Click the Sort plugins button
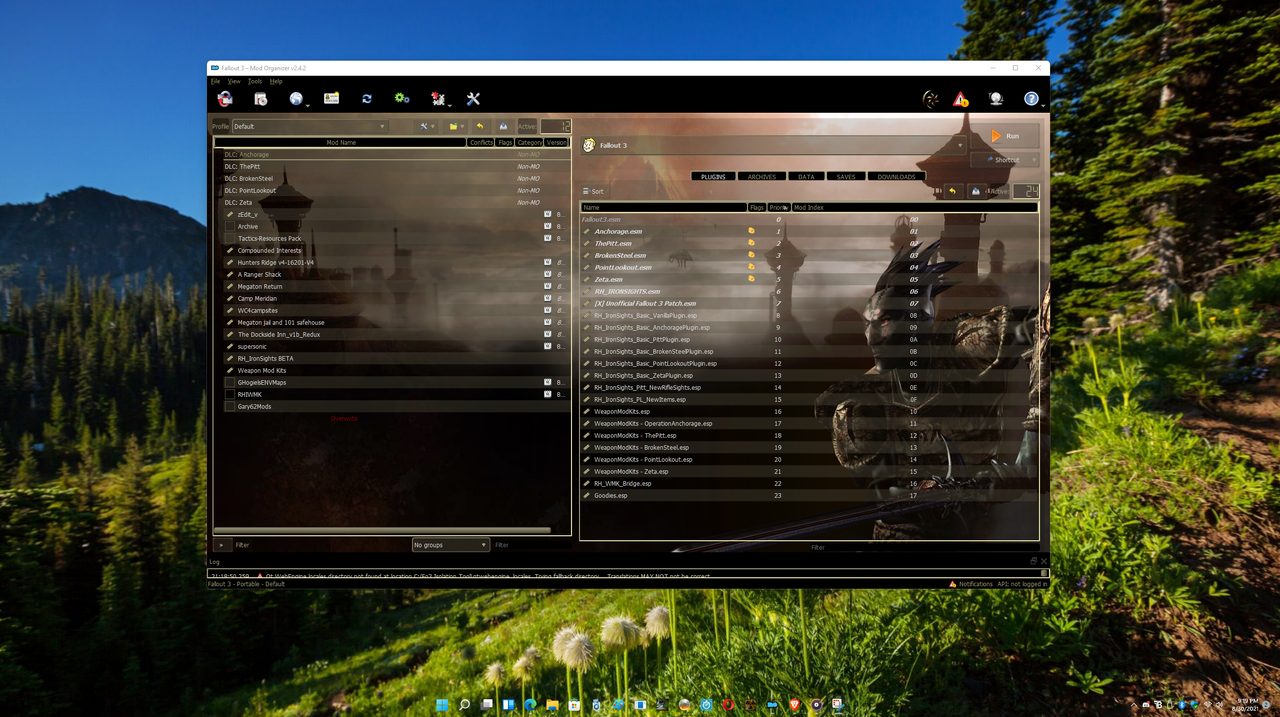The height and width of the screenshot is (717, 1280). point(593,191)
